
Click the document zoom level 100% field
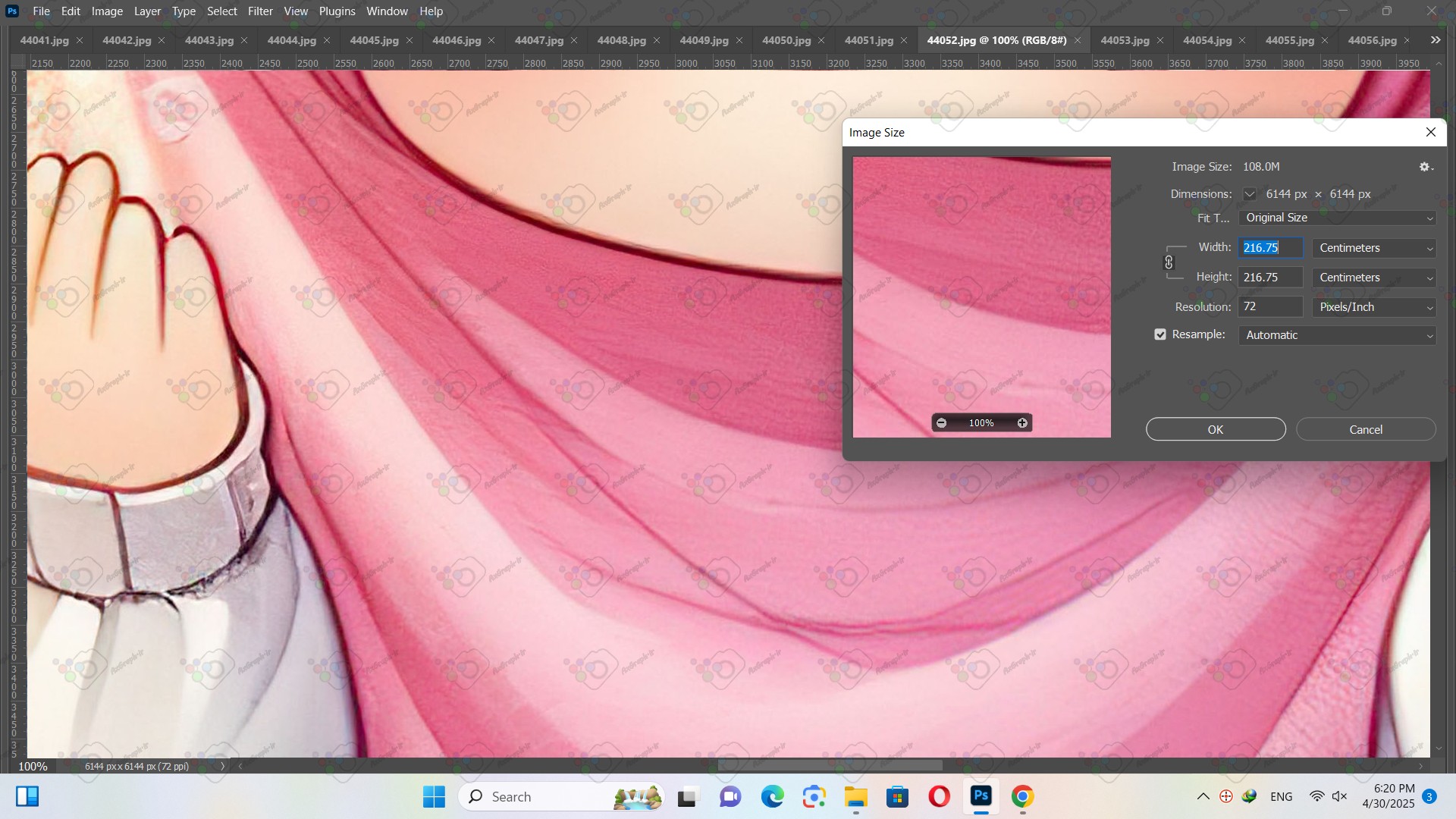pyautogui.click(x=33, y=766)
